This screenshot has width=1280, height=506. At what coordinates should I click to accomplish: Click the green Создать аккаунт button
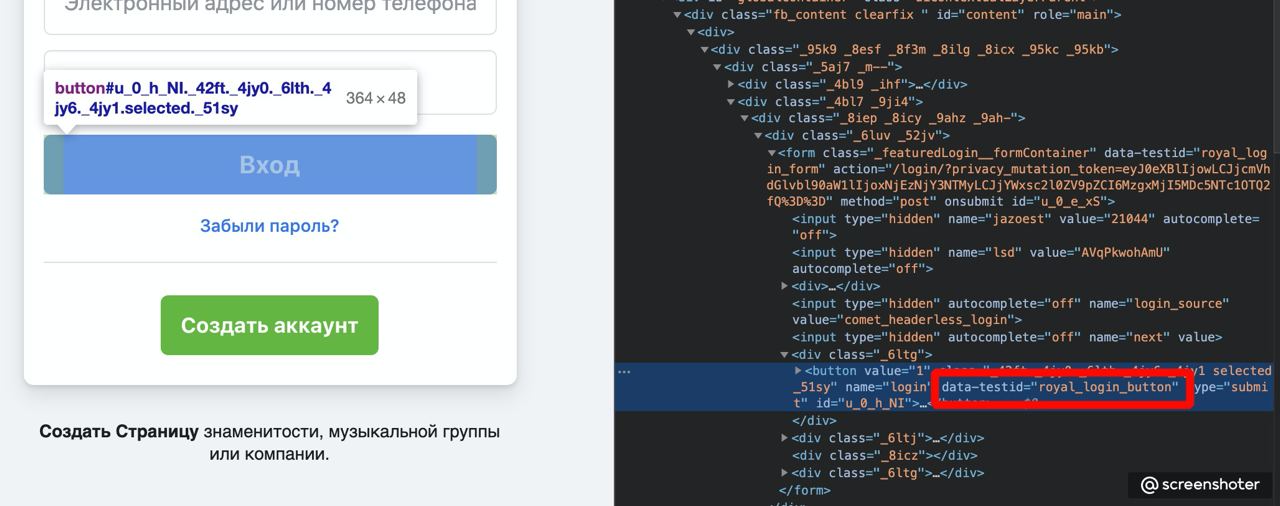(270, 325)
